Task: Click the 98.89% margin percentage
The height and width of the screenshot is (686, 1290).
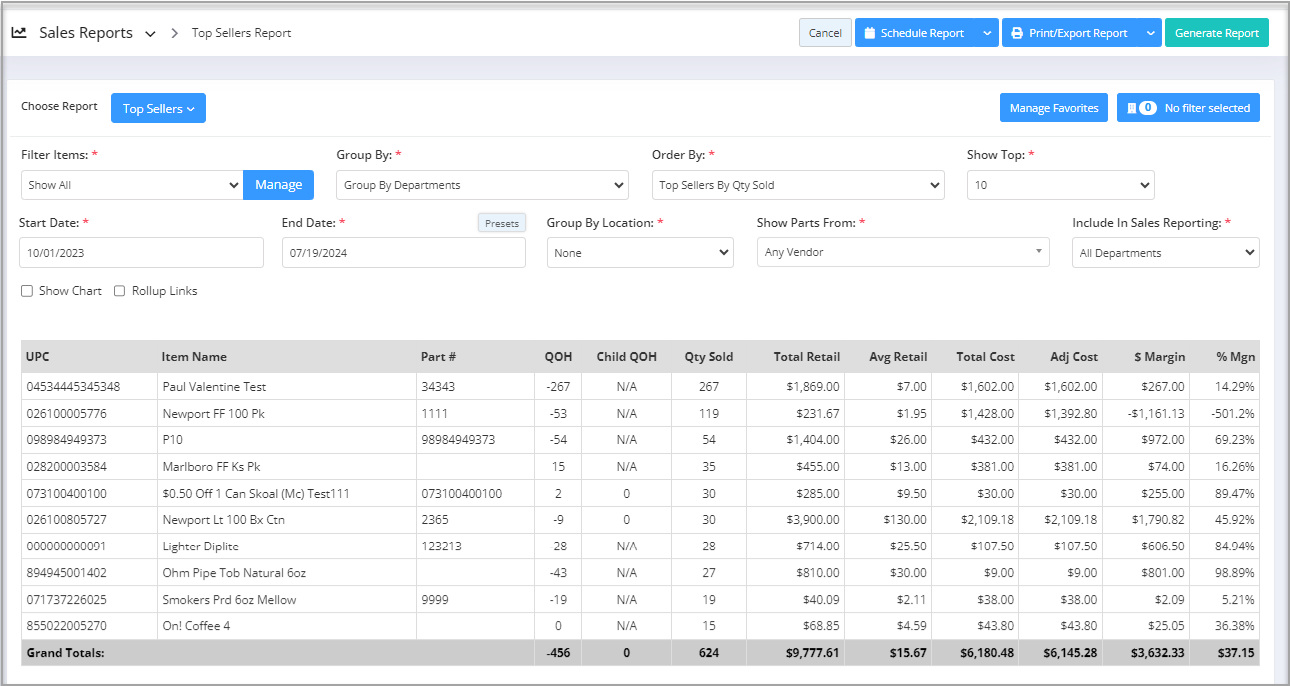Action: (x=1235, y=574)
